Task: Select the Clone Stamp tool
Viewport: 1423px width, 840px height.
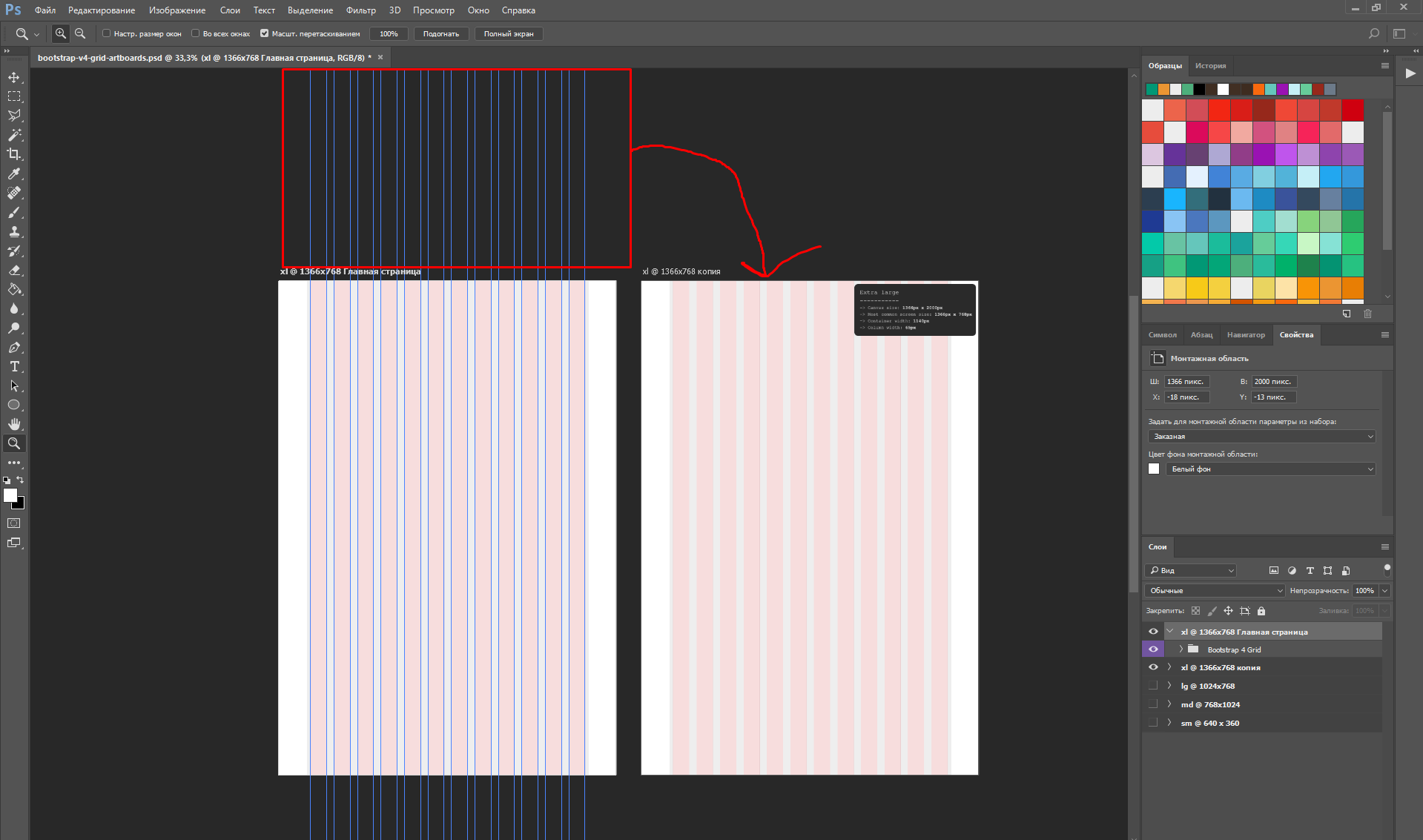Action: (x=14, y=231)
